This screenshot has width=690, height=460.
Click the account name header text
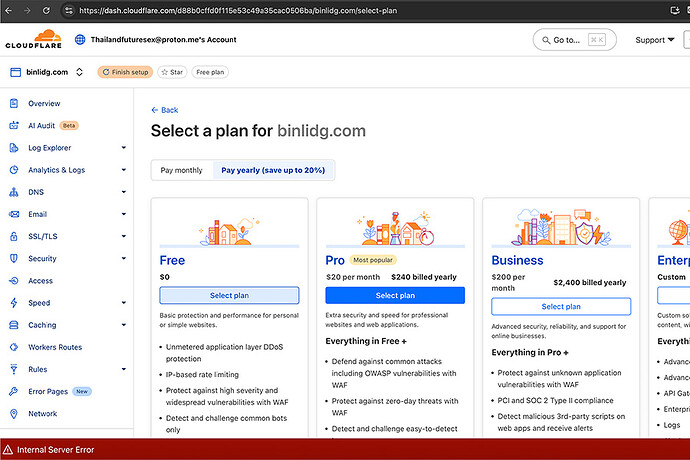(x=163, y=40)
